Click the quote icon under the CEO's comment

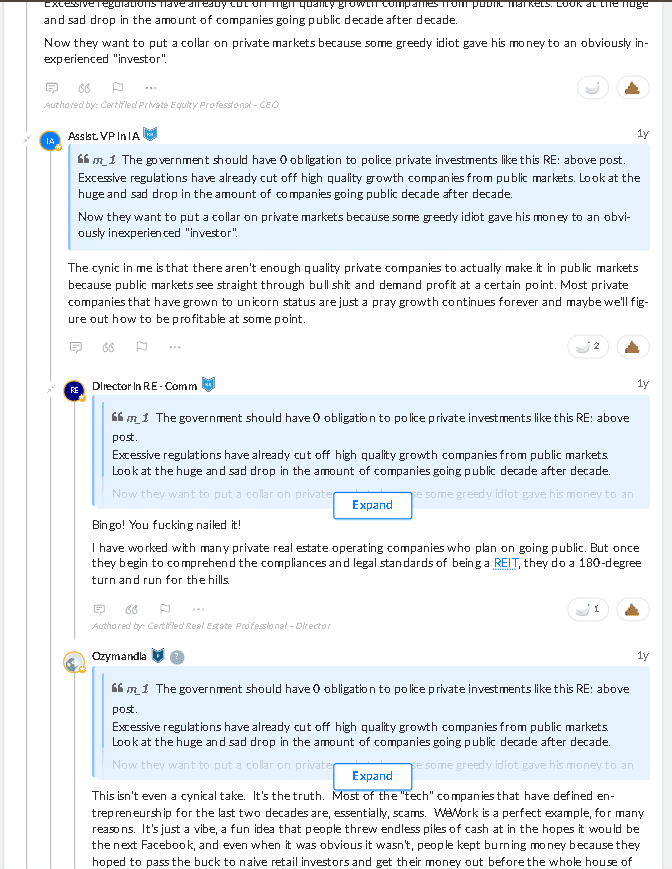pos(84,88)
